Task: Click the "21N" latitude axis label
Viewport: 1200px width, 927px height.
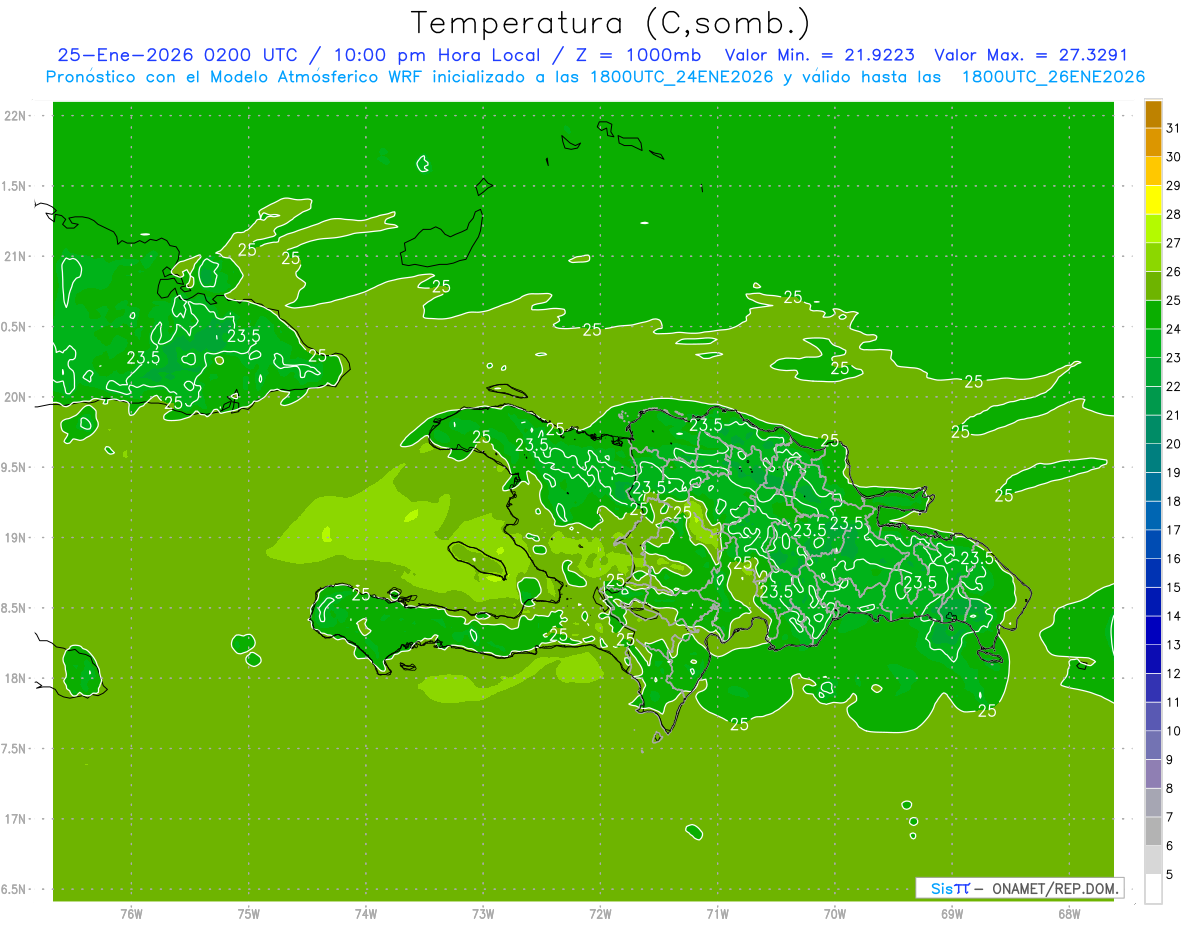Action: (15, 257)
